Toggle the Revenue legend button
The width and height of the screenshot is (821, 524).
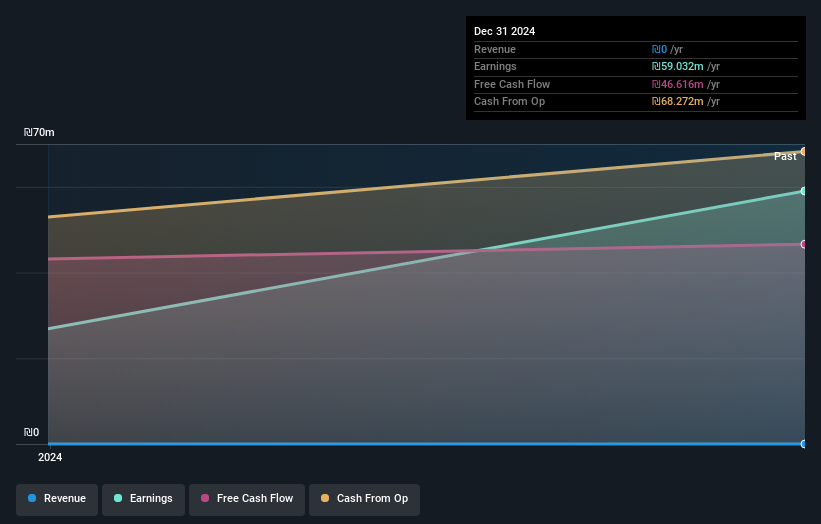point(57,499)
